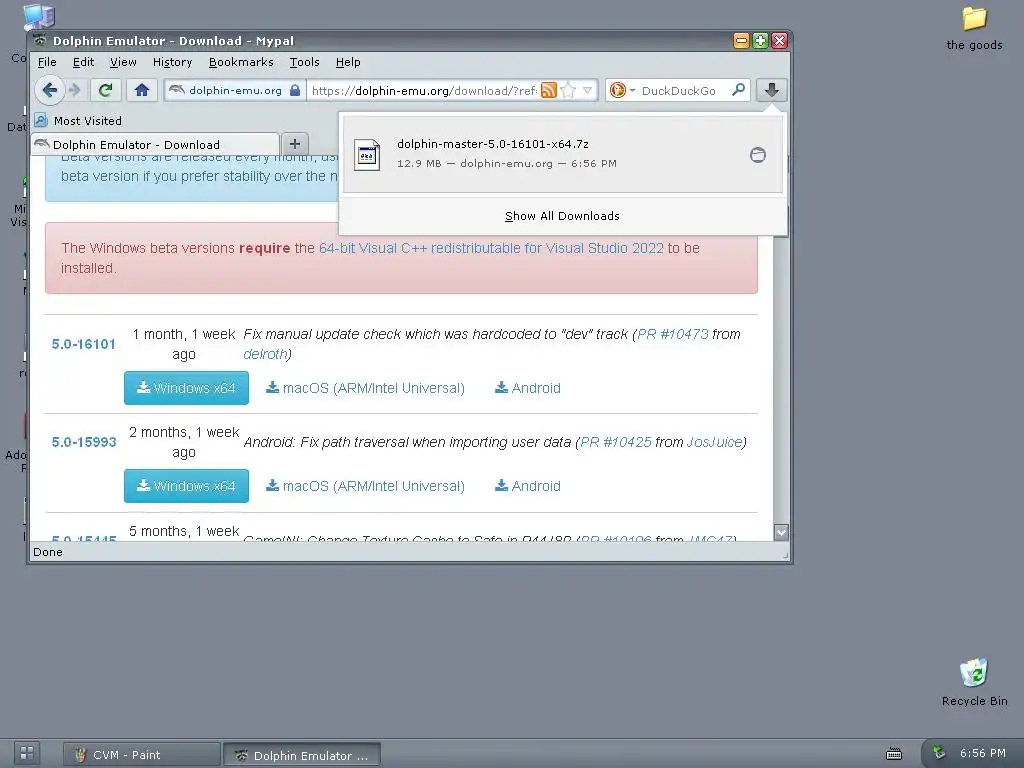Open PR #10473 link
The width and height of the screenshot is (1024, 768).
coord(673,334)
